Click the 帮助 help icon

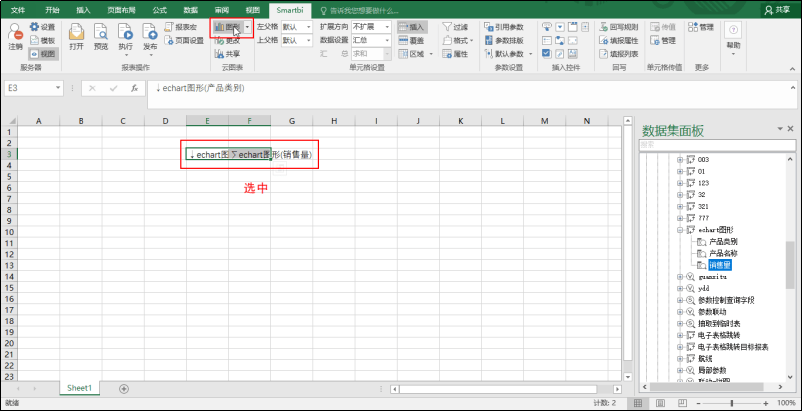point(733,37)
